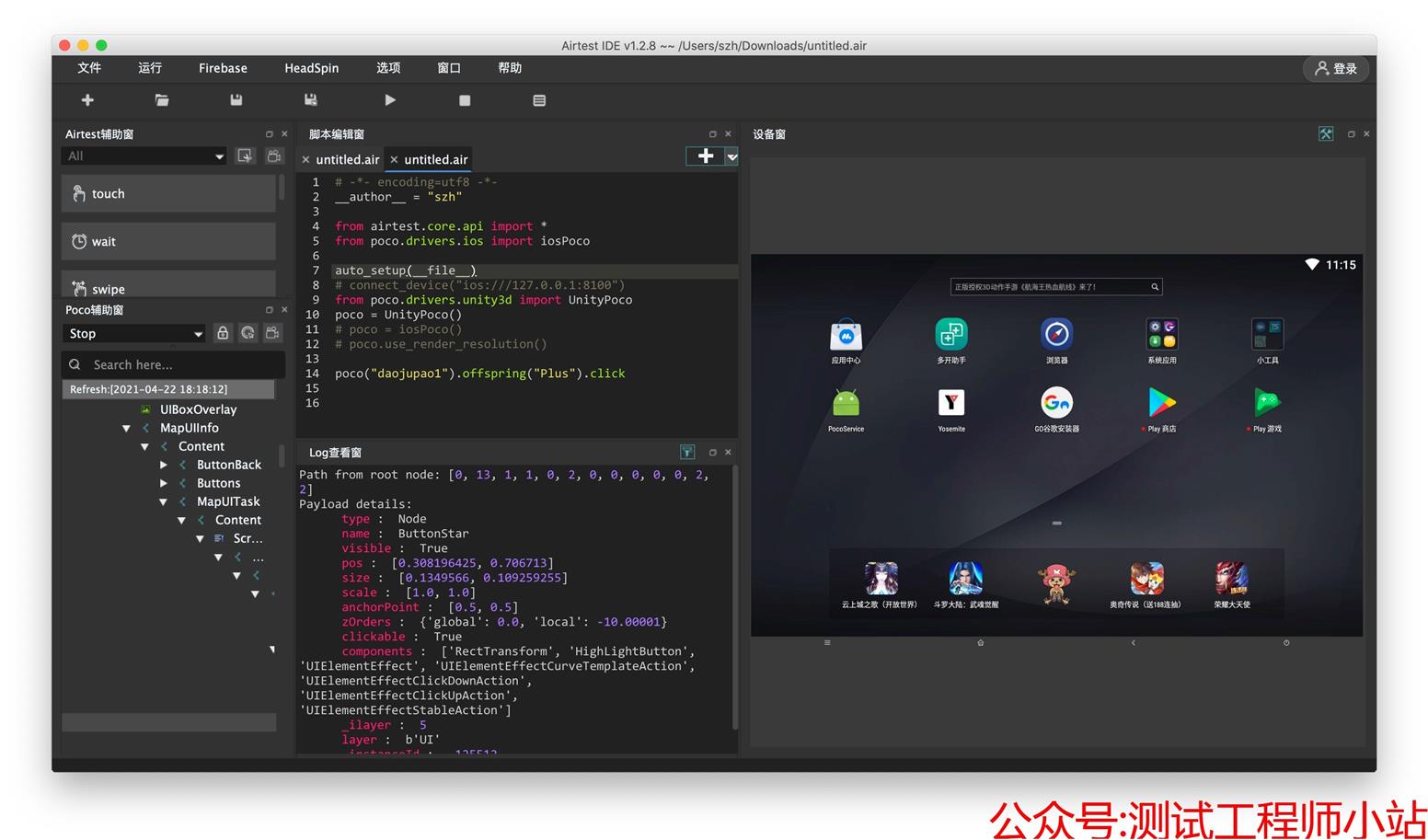Open the Stop mode dropdown in Poco panel
The image size is (1428, 840).
pos(134,334)
